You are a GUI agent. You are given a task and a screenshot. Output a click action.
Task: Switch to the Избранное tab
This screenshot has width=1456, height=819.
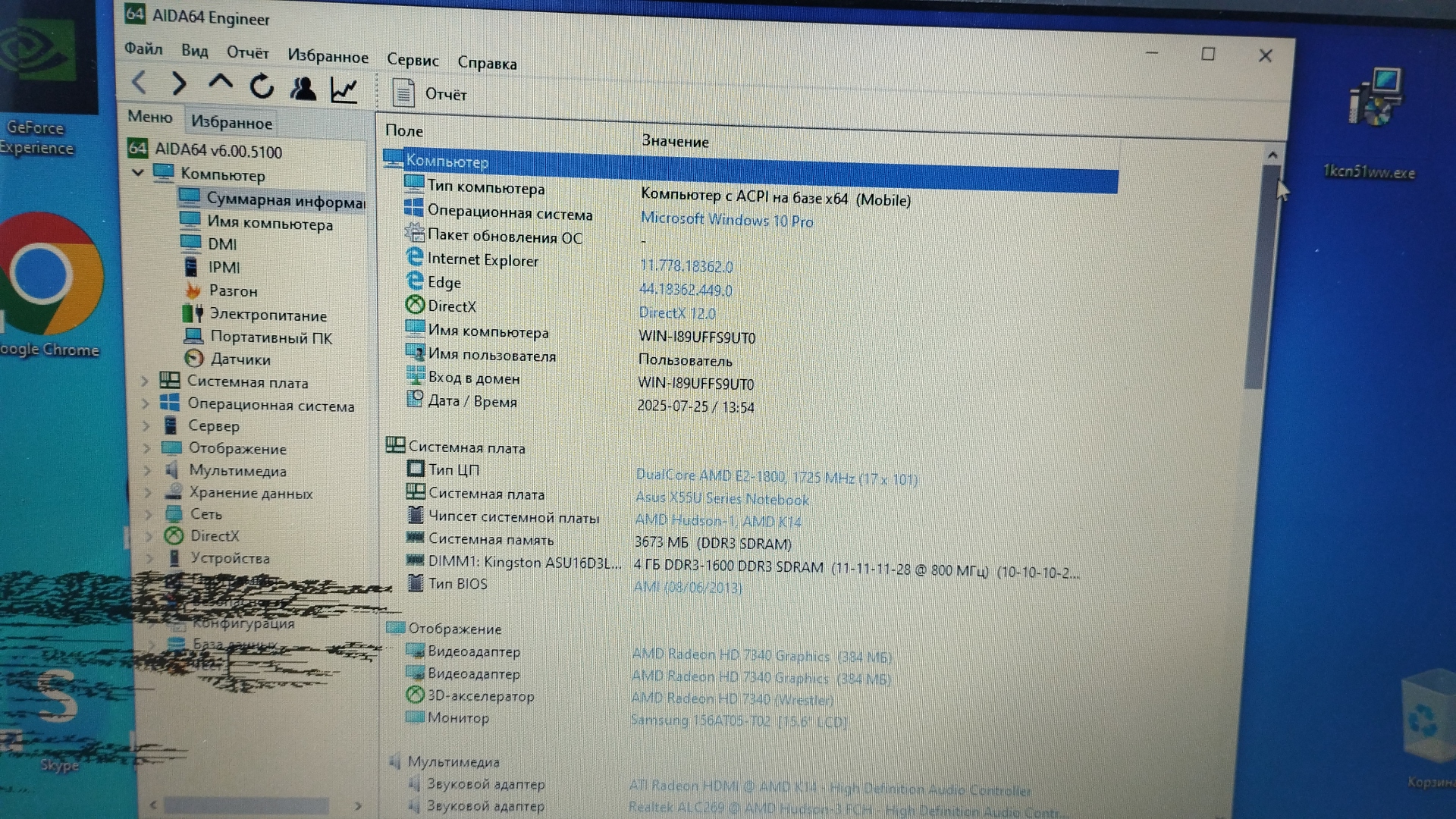(x=231, y=123)
